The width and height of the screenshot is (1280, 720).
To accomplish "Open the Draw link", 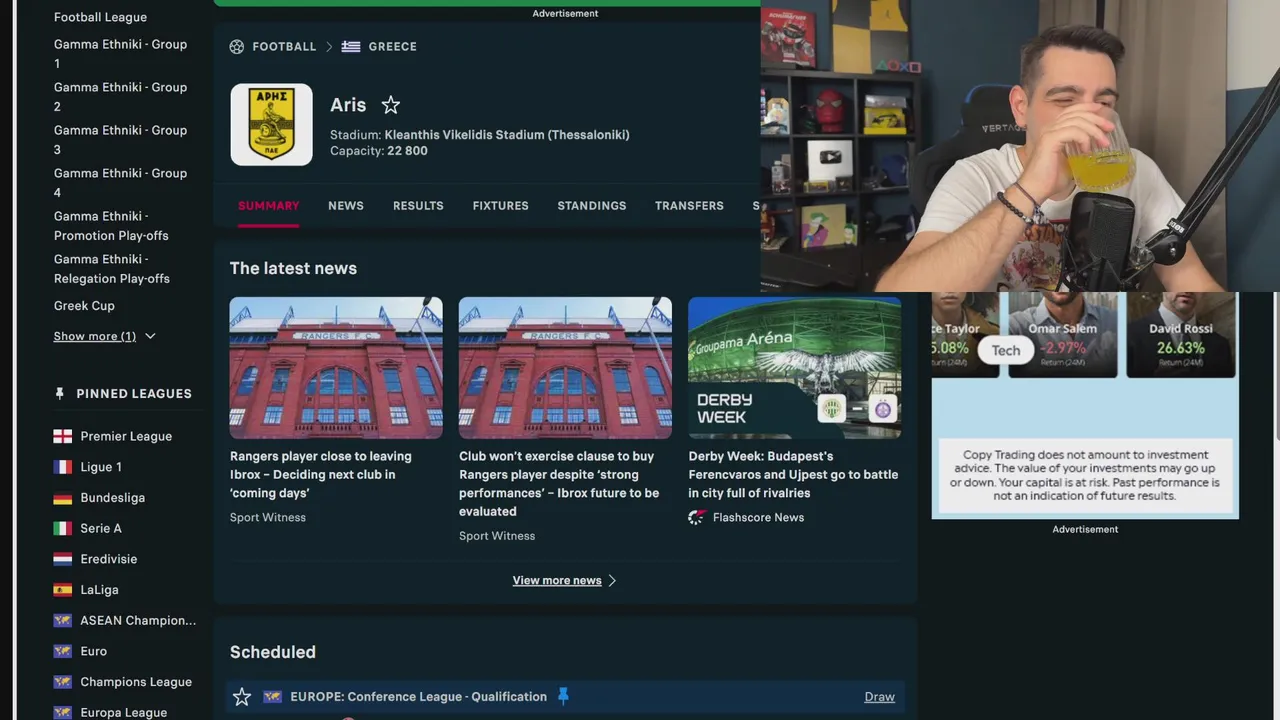I will (x=880, y=697).
